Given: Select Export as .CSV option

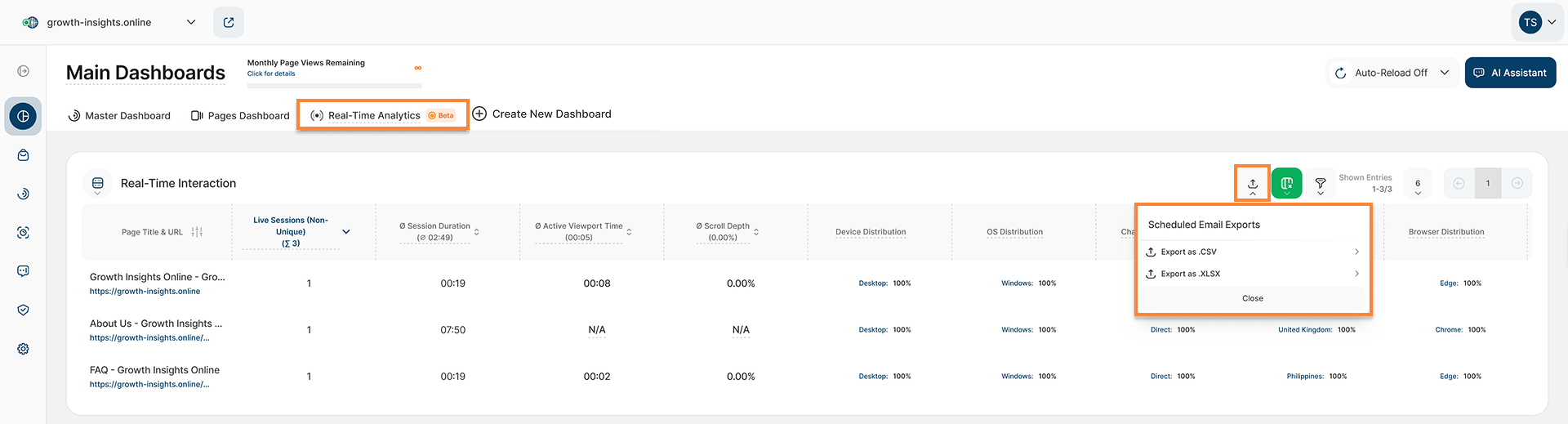Looking at the screenshot, I should (1253, 252).
